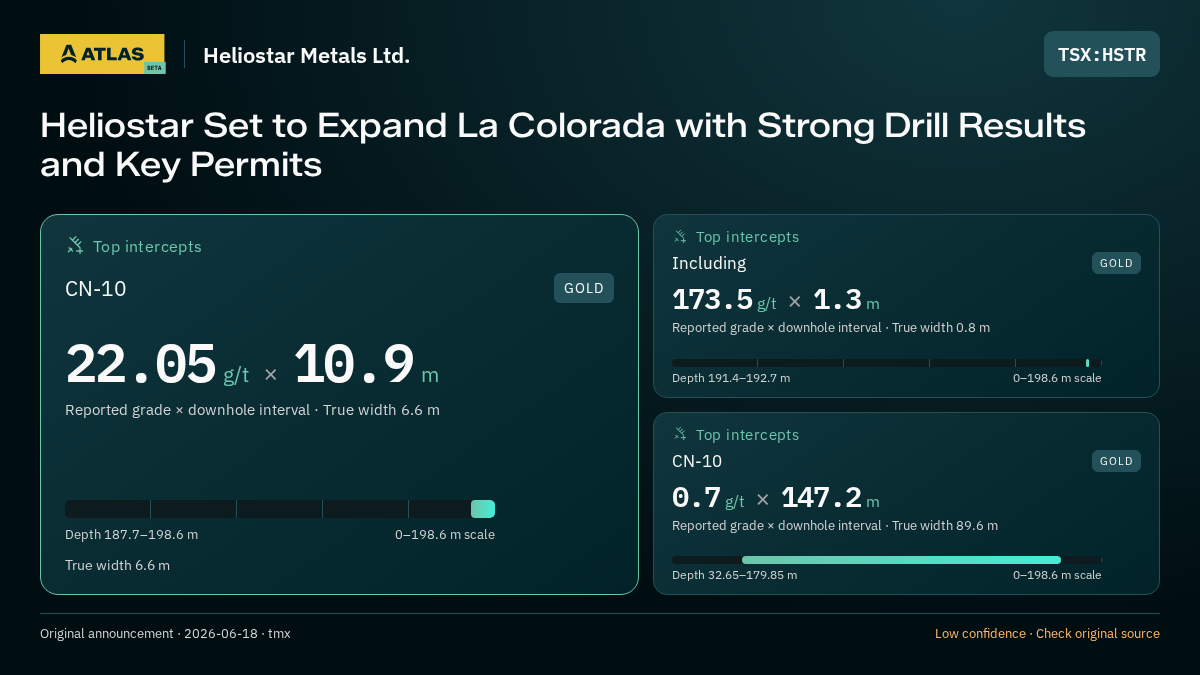Click the drill icon in the 22.05 g/t card
This screenshot has width=1200, height=675.
75,245
